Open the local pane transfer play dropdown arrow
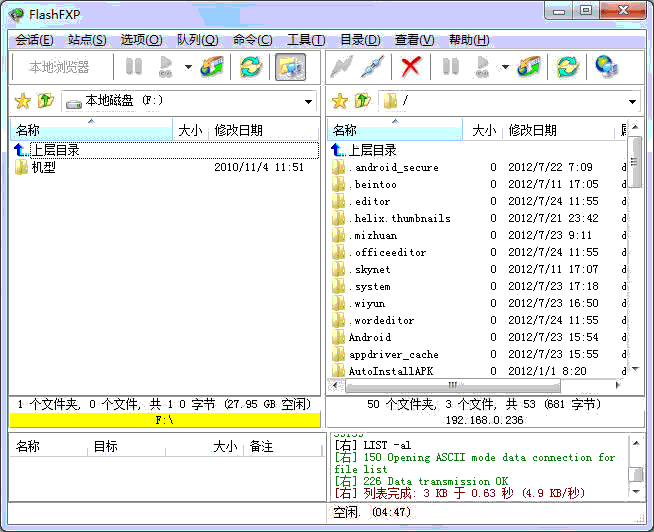This screenshot has height=532, width=654. pos(189,67)
